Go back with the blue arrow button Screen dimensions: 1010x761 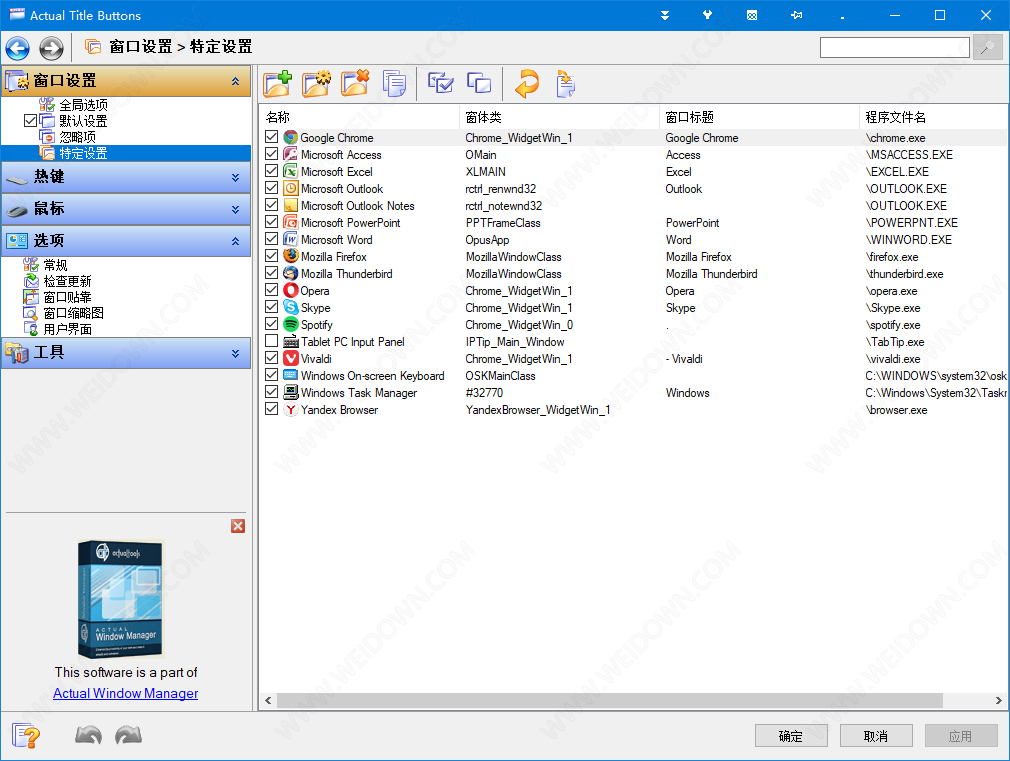(17, 48)
